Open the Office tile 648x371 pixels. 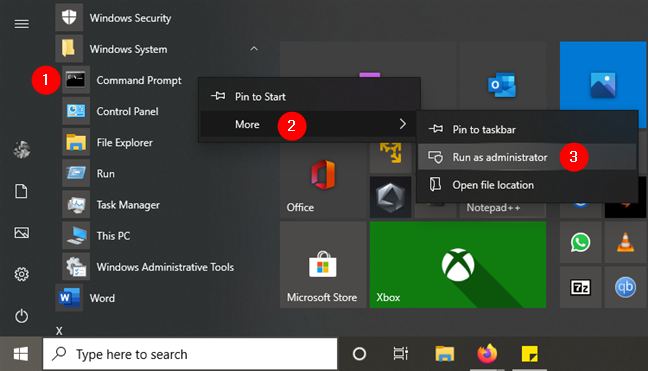click(x=323, y=180)
